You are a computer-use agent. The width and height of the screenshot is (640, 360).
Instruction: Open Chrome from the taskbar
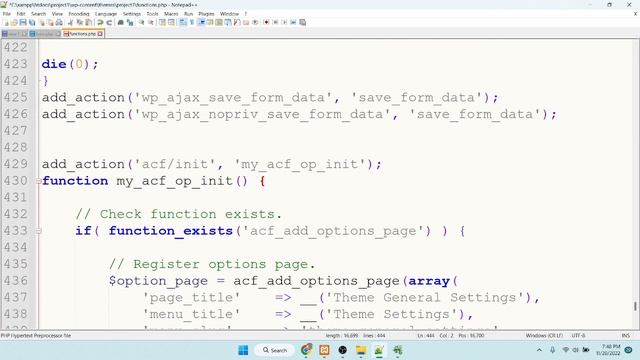tap(306, 350)
